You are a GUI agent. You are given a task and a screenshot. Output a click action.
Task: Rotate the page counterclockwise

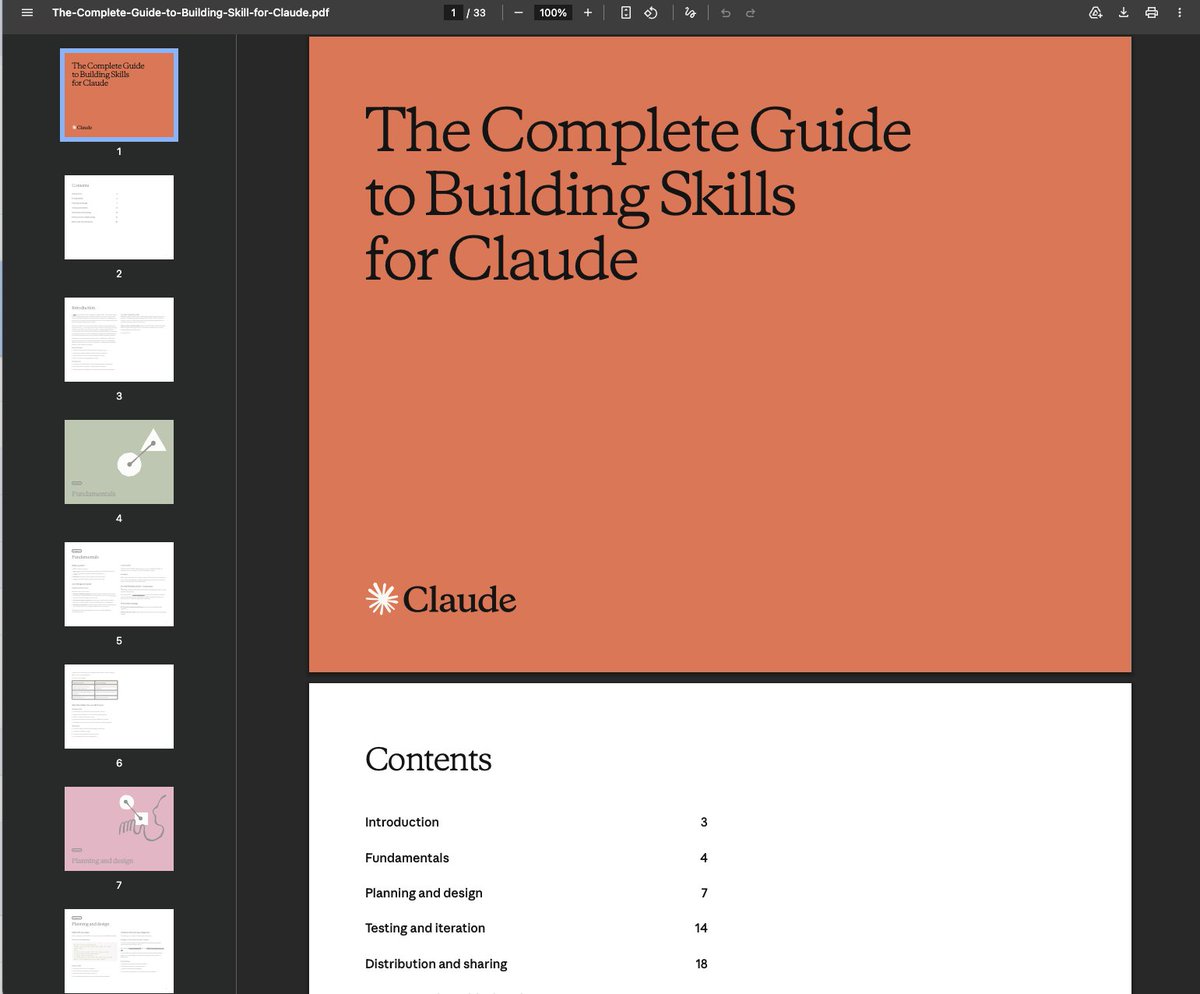[651, 13]
